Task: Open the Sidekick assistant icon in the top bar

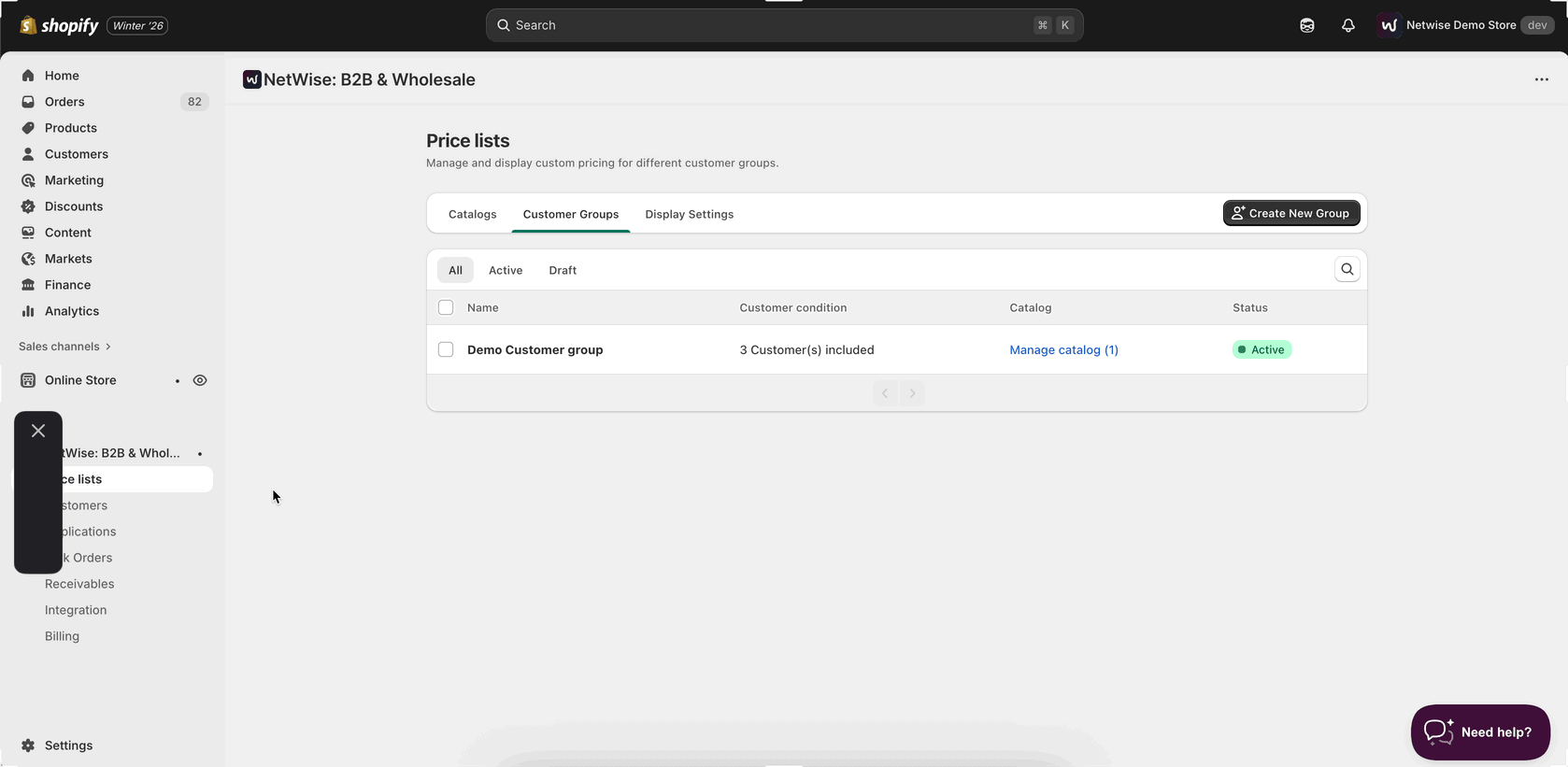Action: (1307, 25)
